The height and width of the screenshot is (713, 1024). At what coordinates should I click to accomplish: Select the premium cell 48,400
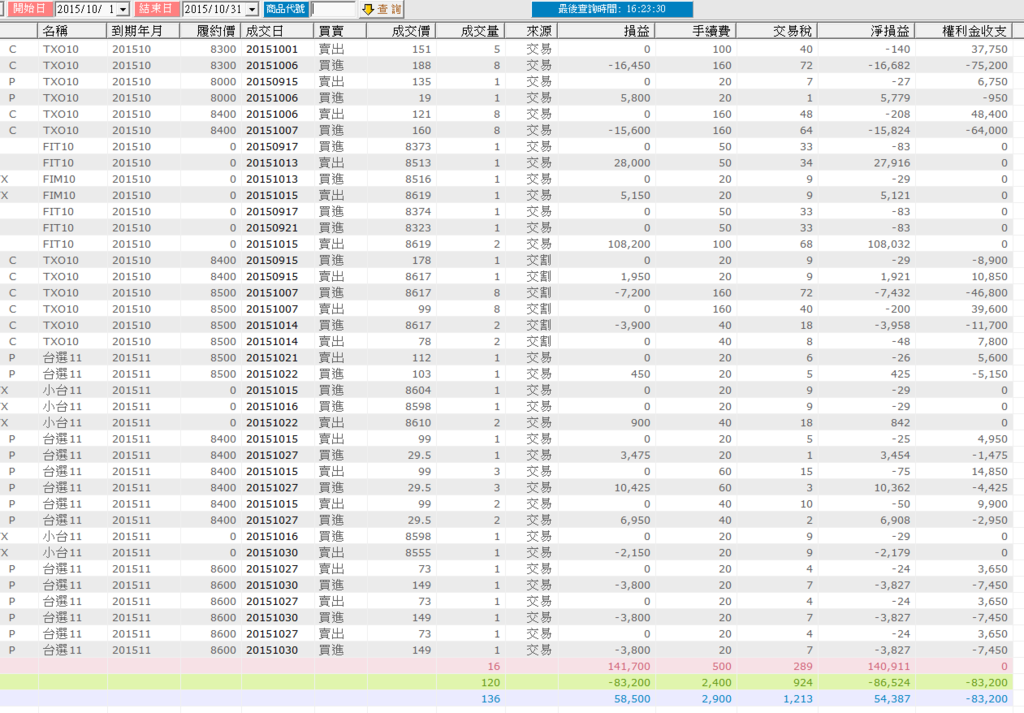coord(989,114)
